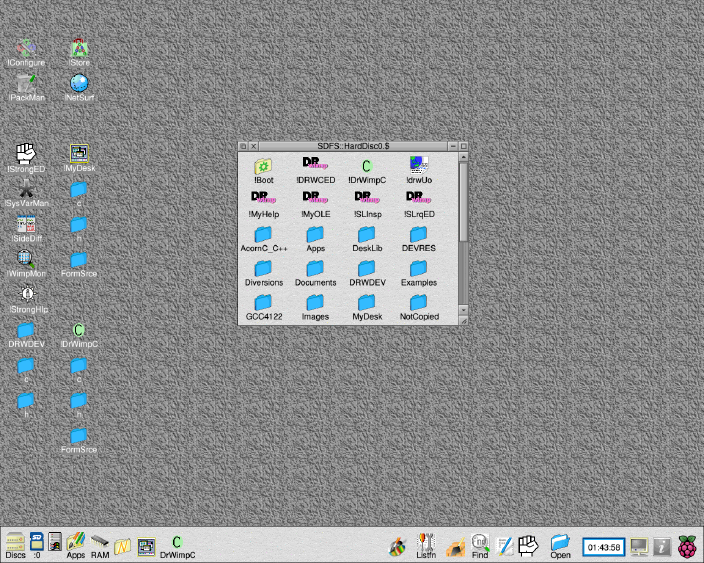Screen dimensions: 704x563
Task: Click !DRWCED in the HardDisc0 window
Action: click(x=316, y=166)
